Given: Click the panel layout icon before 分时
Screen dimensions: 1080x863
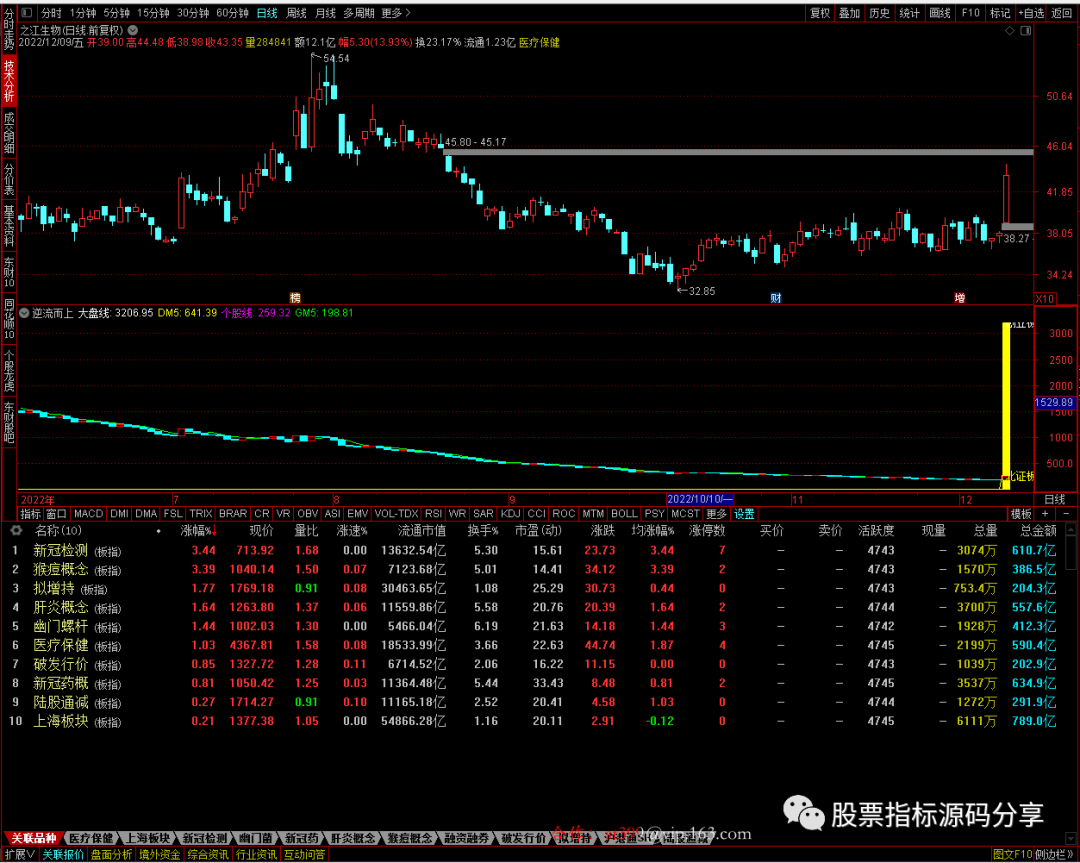Looking at the screenshot, I should point(27,13).
